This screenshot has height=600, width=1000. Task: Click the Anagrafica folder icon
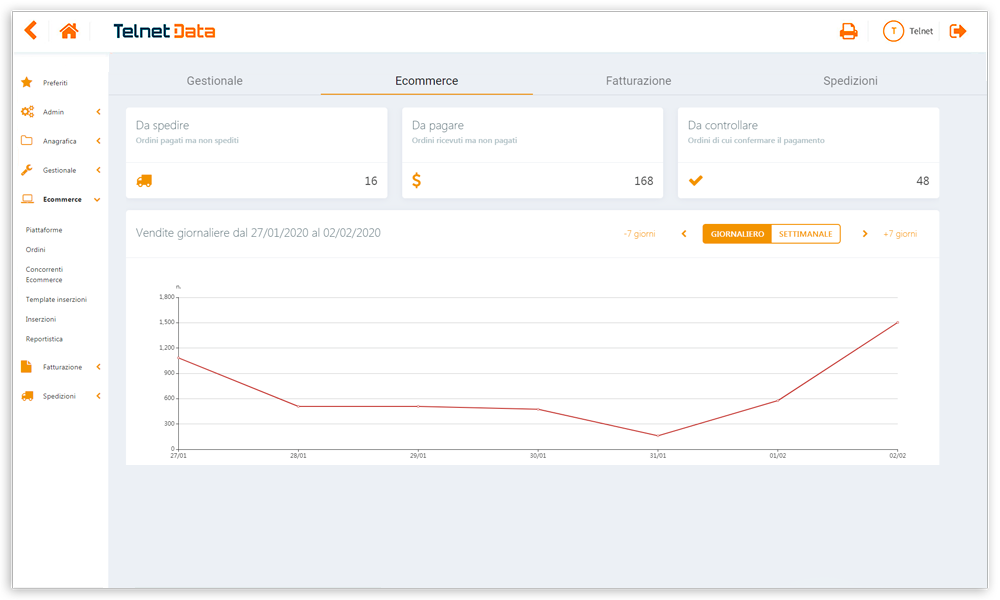[27, 140]
